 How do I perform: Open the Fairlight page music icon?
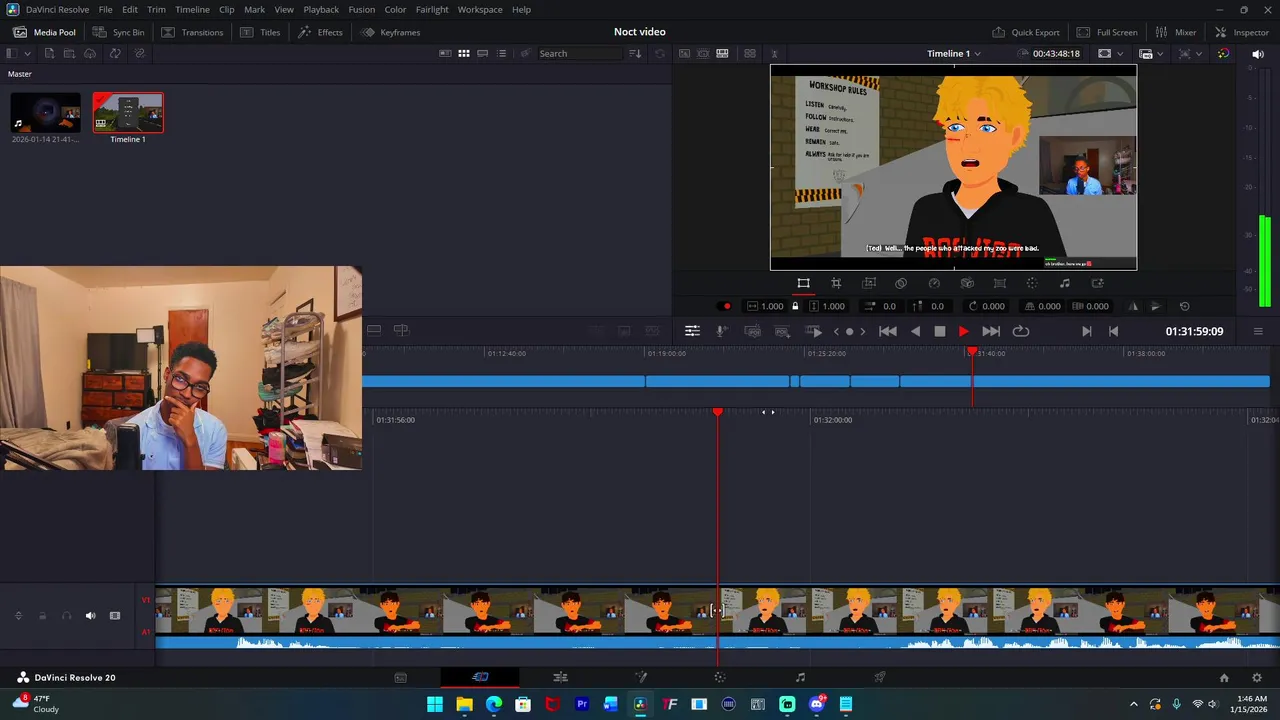tap(800, 677)
